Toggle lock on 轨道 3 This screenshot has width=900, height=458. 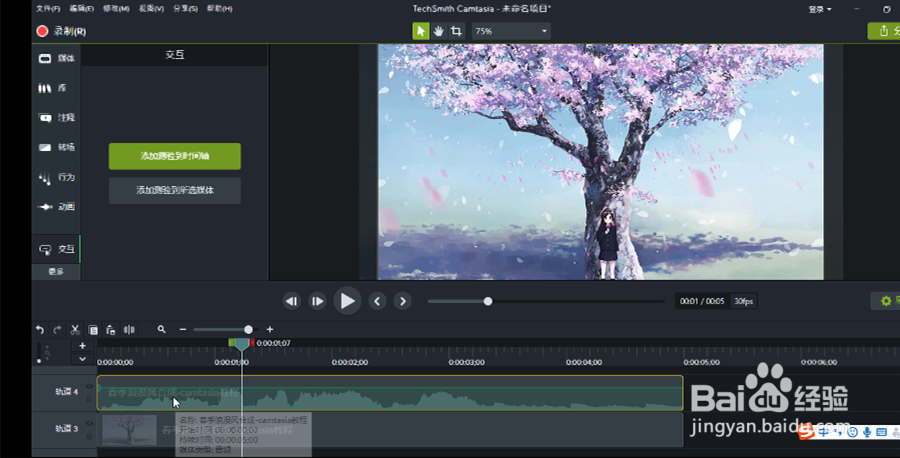pos(89,436)
